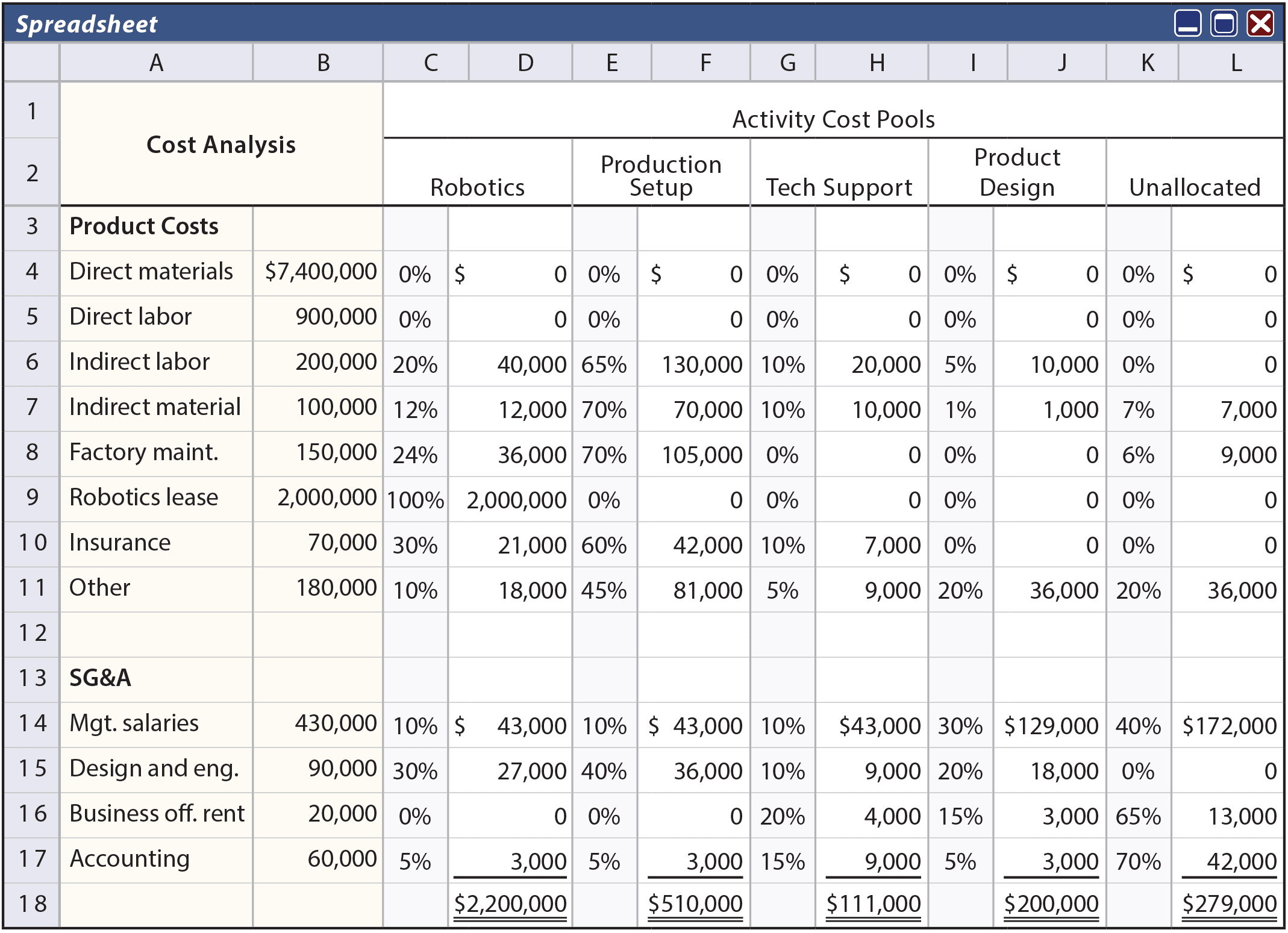The image size is (1288, 933).
Task: Click the Direct materials $7,400,000 cell
Action: coord(320,272)
